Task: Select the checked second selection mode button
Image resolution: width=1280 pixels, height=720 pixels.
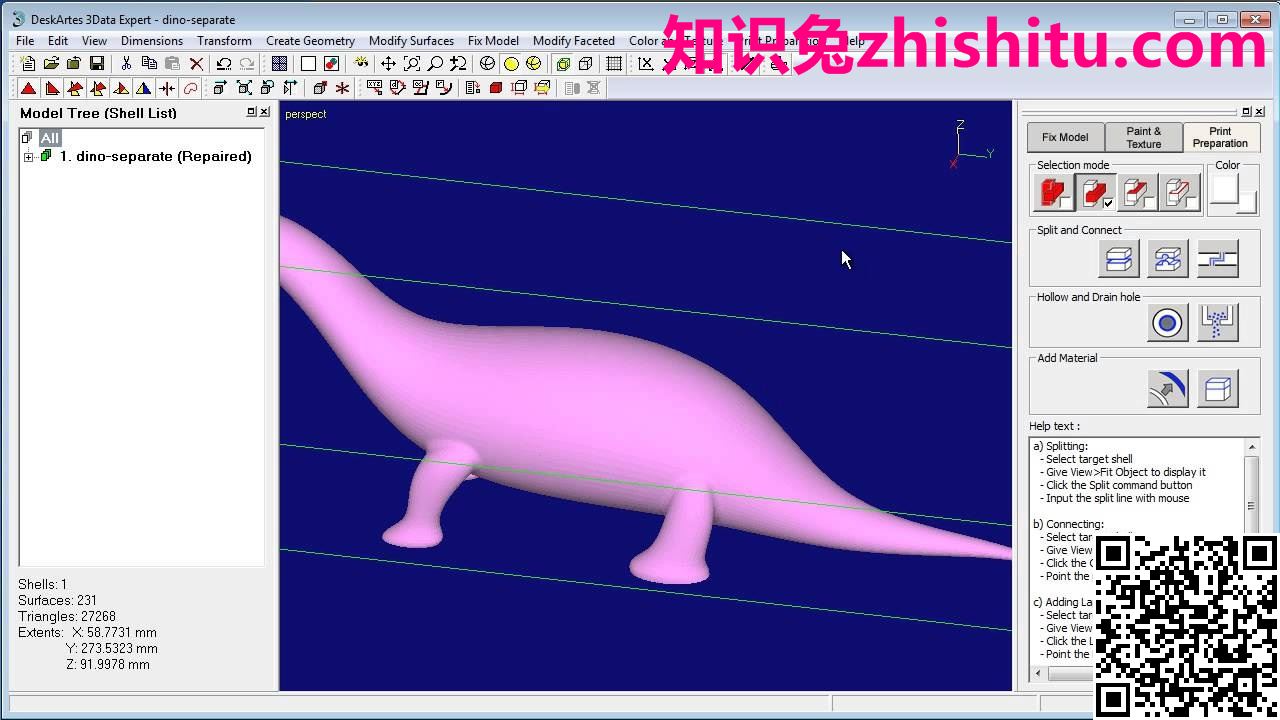Action: 1096,192
